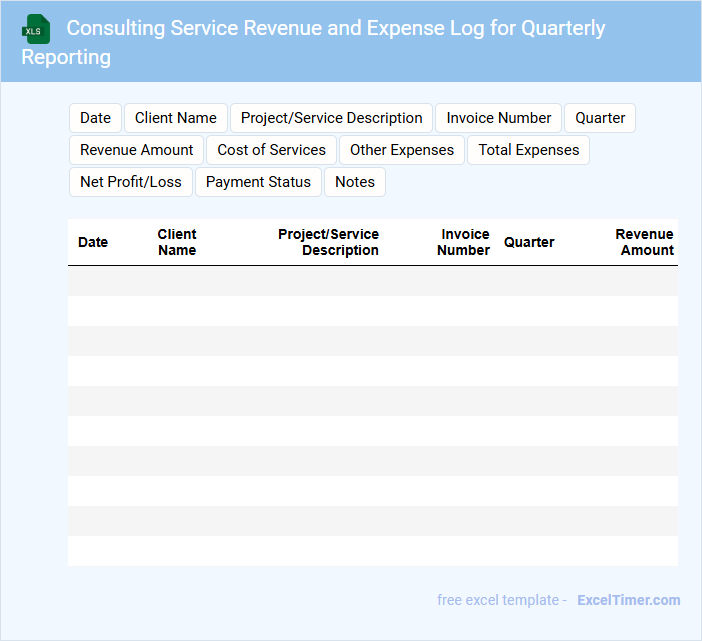The width and height of the screenshot is (702, 641).
Task: Click the Revenue Amount tag
Action: pyautogui.click(x=137, y=150)
